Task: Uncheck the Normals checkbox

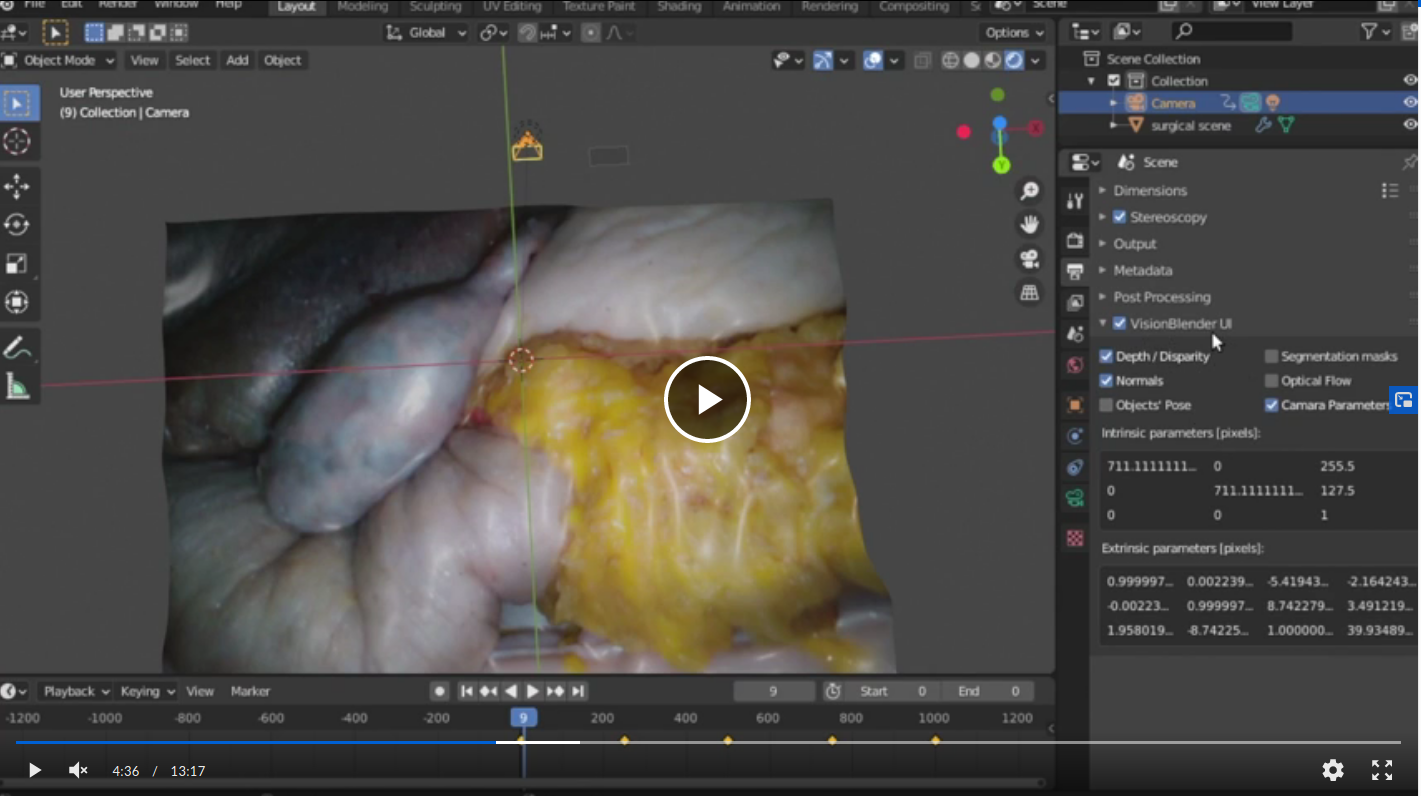Action: click(x=1106, y=381)
